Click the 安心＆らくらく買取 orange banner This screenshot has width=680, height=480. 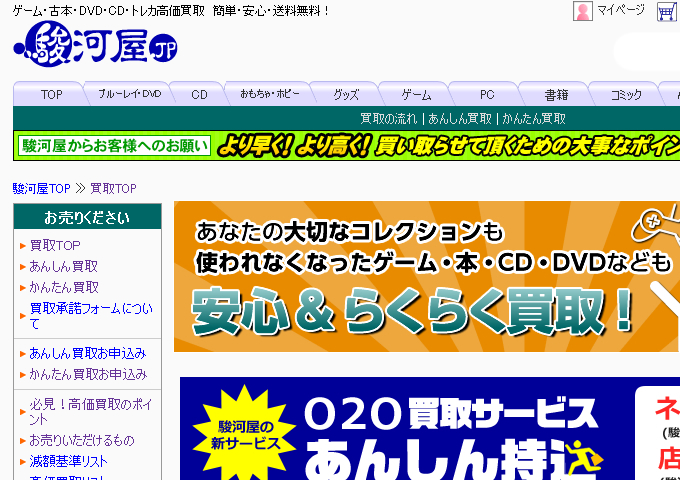[427, 276]
